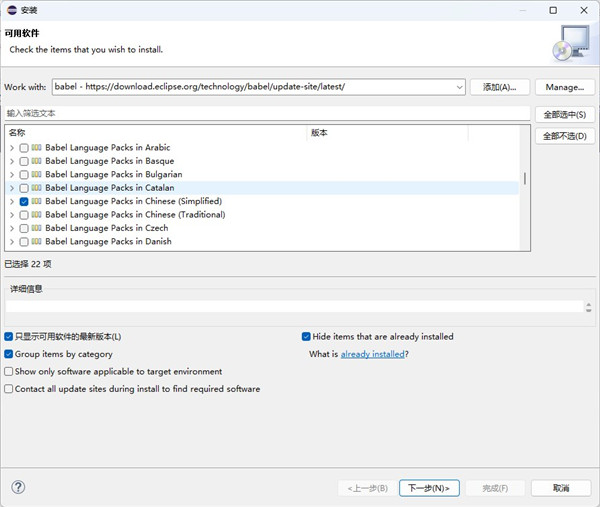Image resolution: width=600 pixels, height=507 pixels.
Task: Click the 下一步(N)> next button
Action: click(x=429, y=488)
